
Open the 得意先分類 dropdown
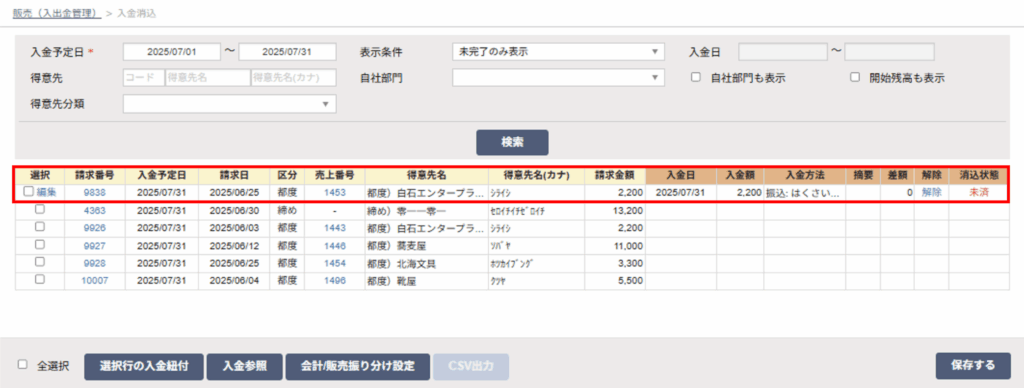pyautogui.click(x=229, y=104)
